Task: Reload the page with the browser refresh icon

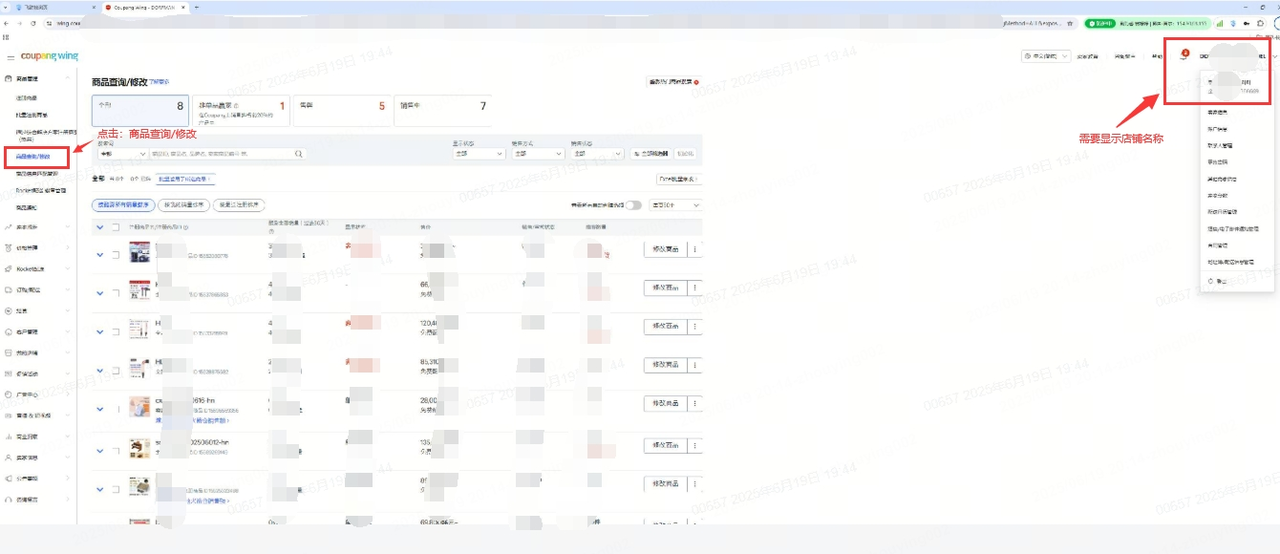Action: click(33, 23)
